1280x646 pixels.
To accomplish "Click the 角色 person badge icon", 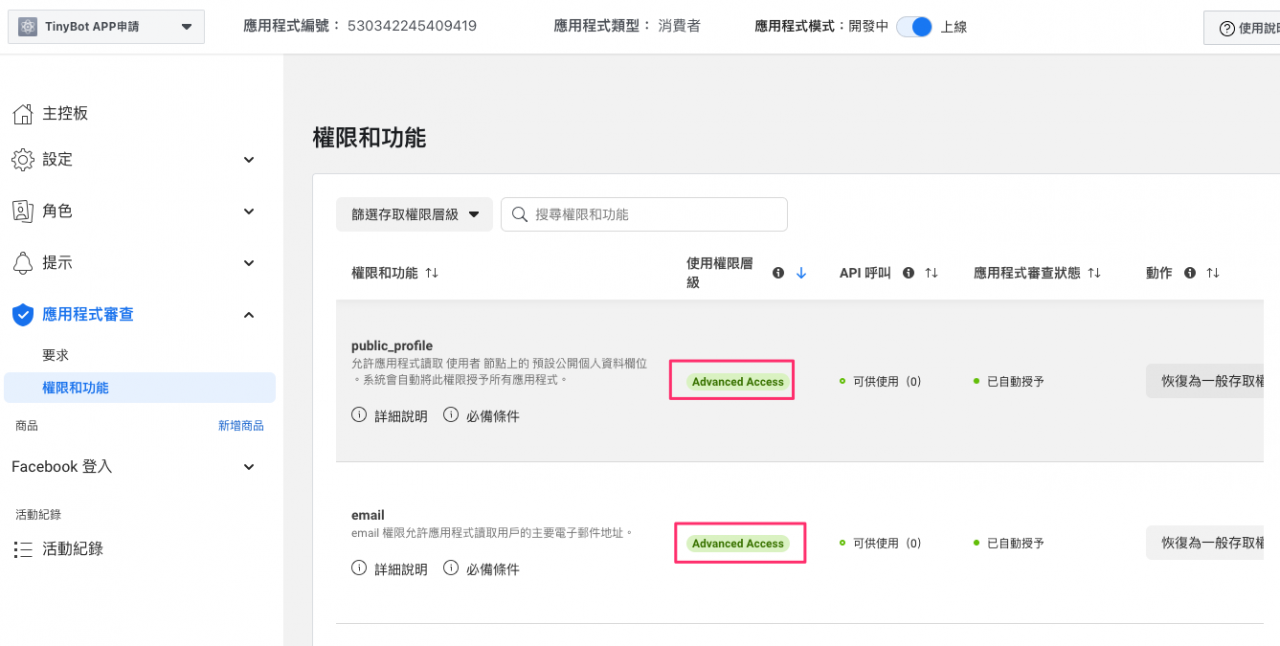I will coord(22,211).
